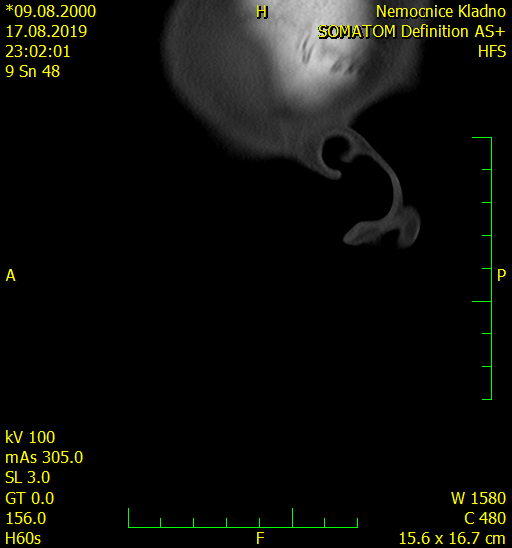Image resolution: width=512 pixels, height=548 pixels.
Task: Select the mAs 305.0 annotation
Action: [44, 457]
